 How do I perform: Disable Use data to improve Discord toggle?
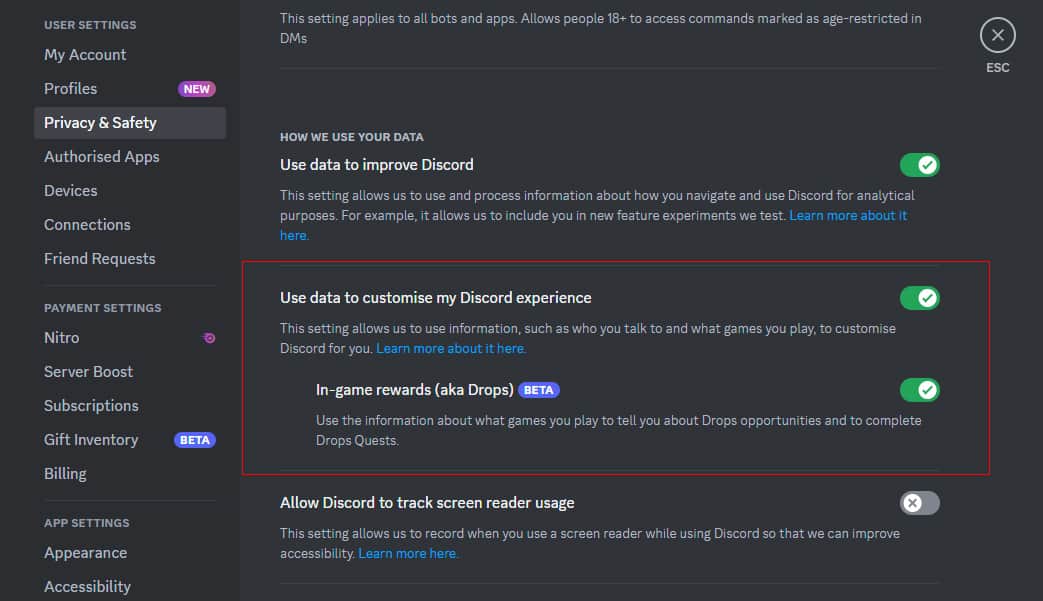(x=919, y=165)
